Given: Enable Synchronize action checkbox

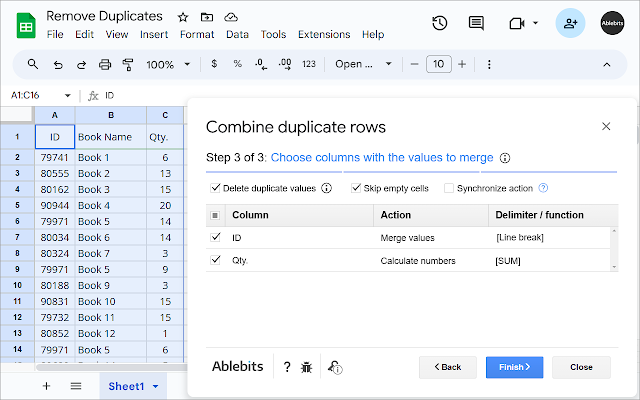Looking at the screenshot, I should (x=449, y=187).
